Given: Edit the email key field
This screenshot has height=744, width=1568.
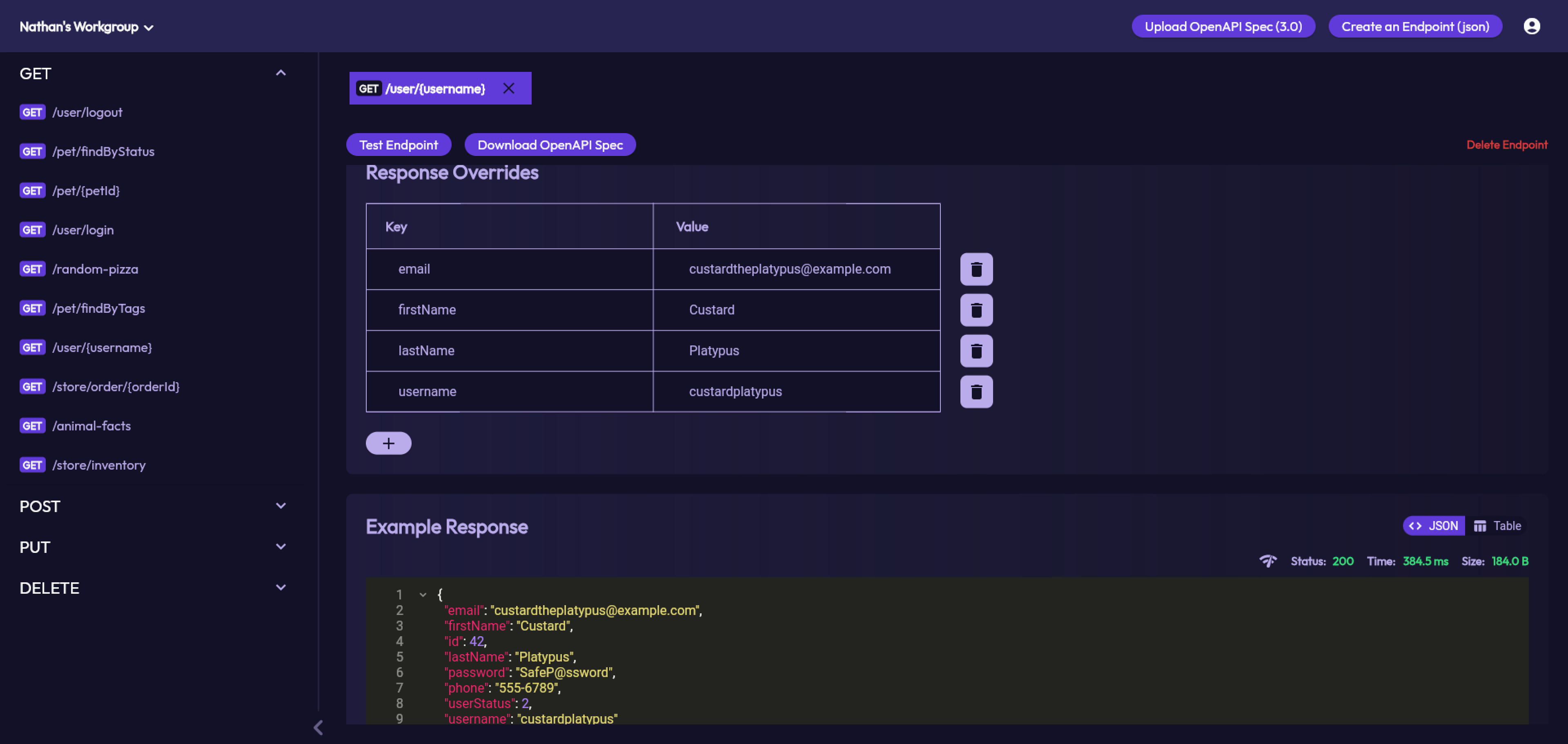Looking at the screenshot, I should pos(510,269).
